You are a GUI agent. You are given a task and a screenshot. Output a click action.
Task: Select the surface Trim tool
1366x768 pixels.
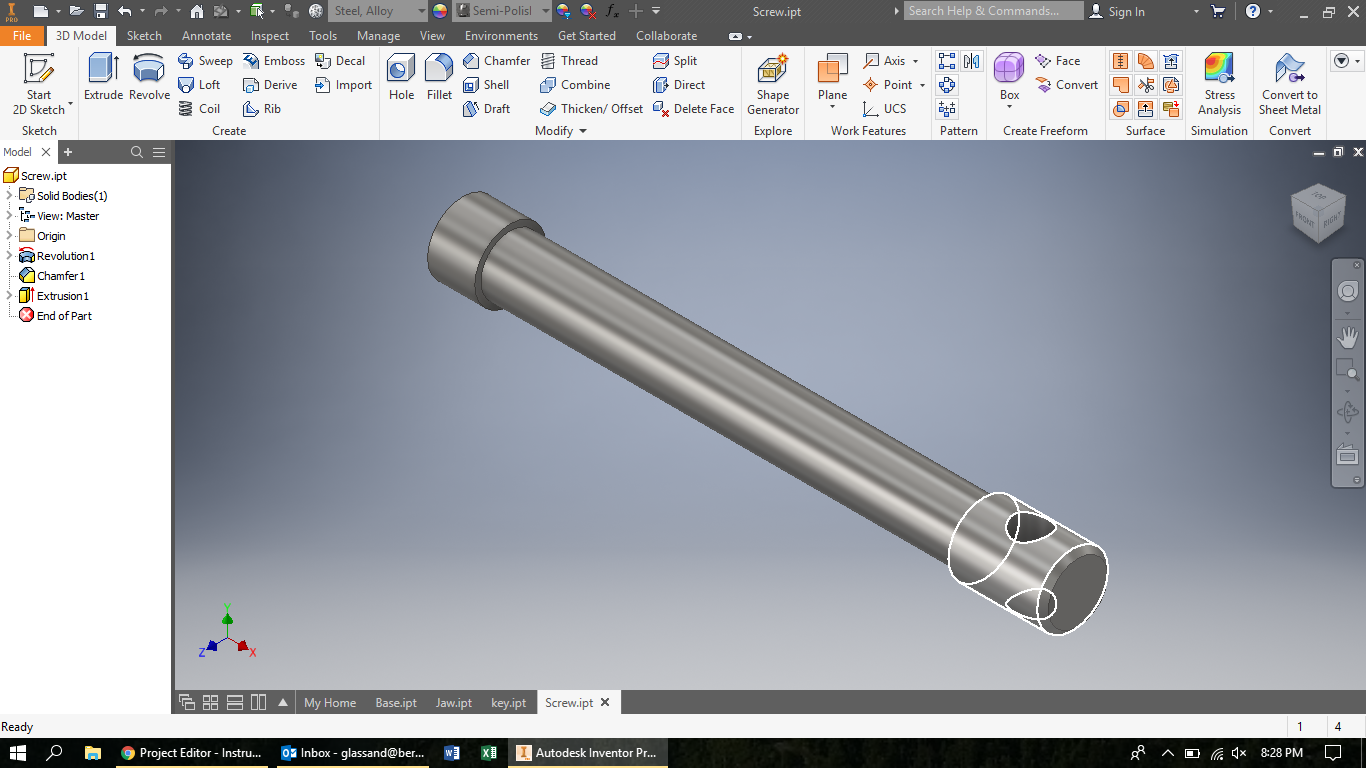1146,85
